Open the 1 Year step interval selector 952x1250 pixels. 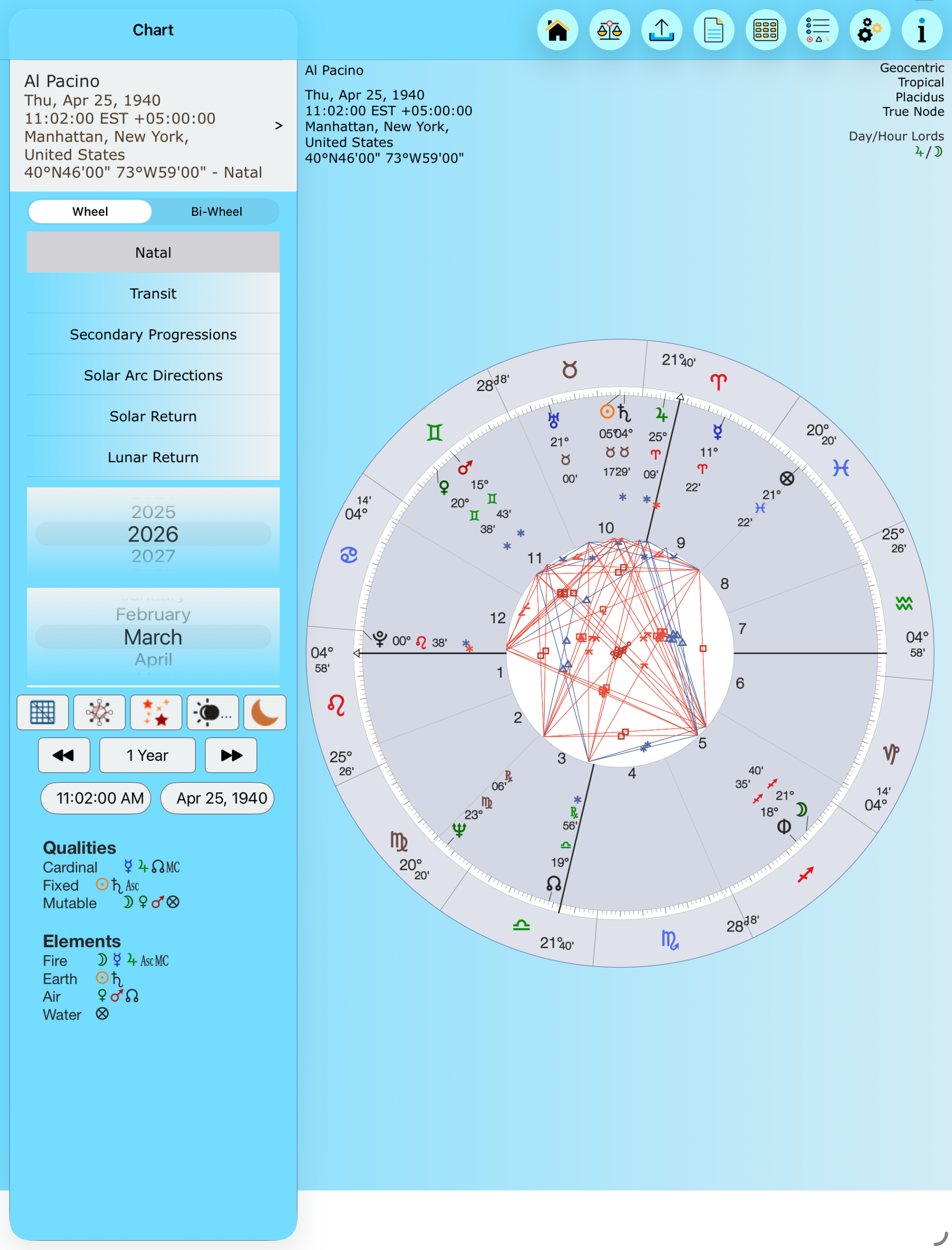coord(147,755)
